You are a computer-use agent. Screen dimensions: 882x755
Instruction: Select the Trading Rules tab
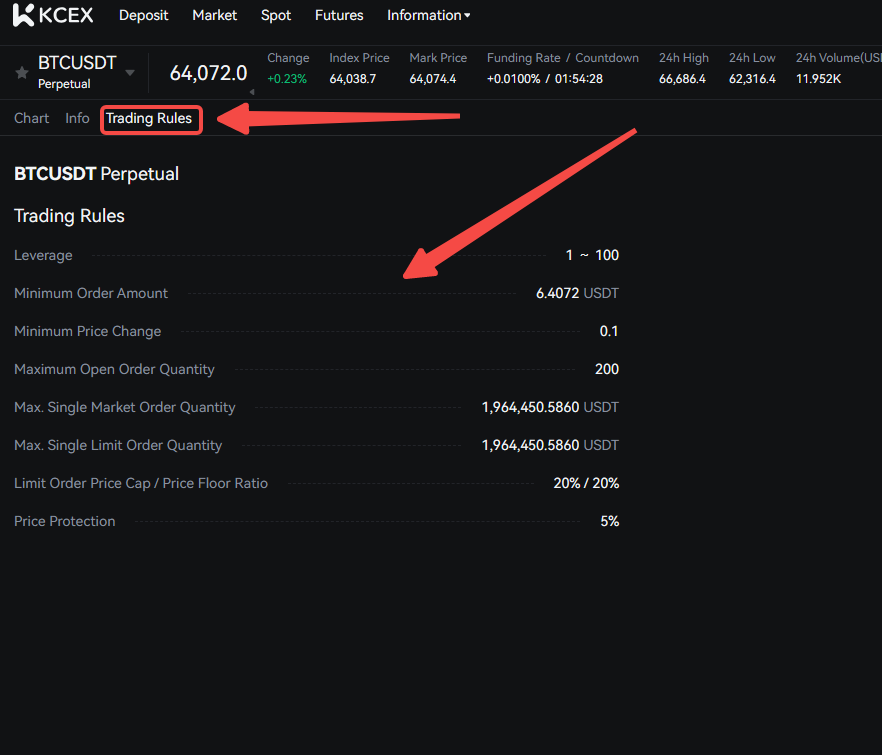149,118
